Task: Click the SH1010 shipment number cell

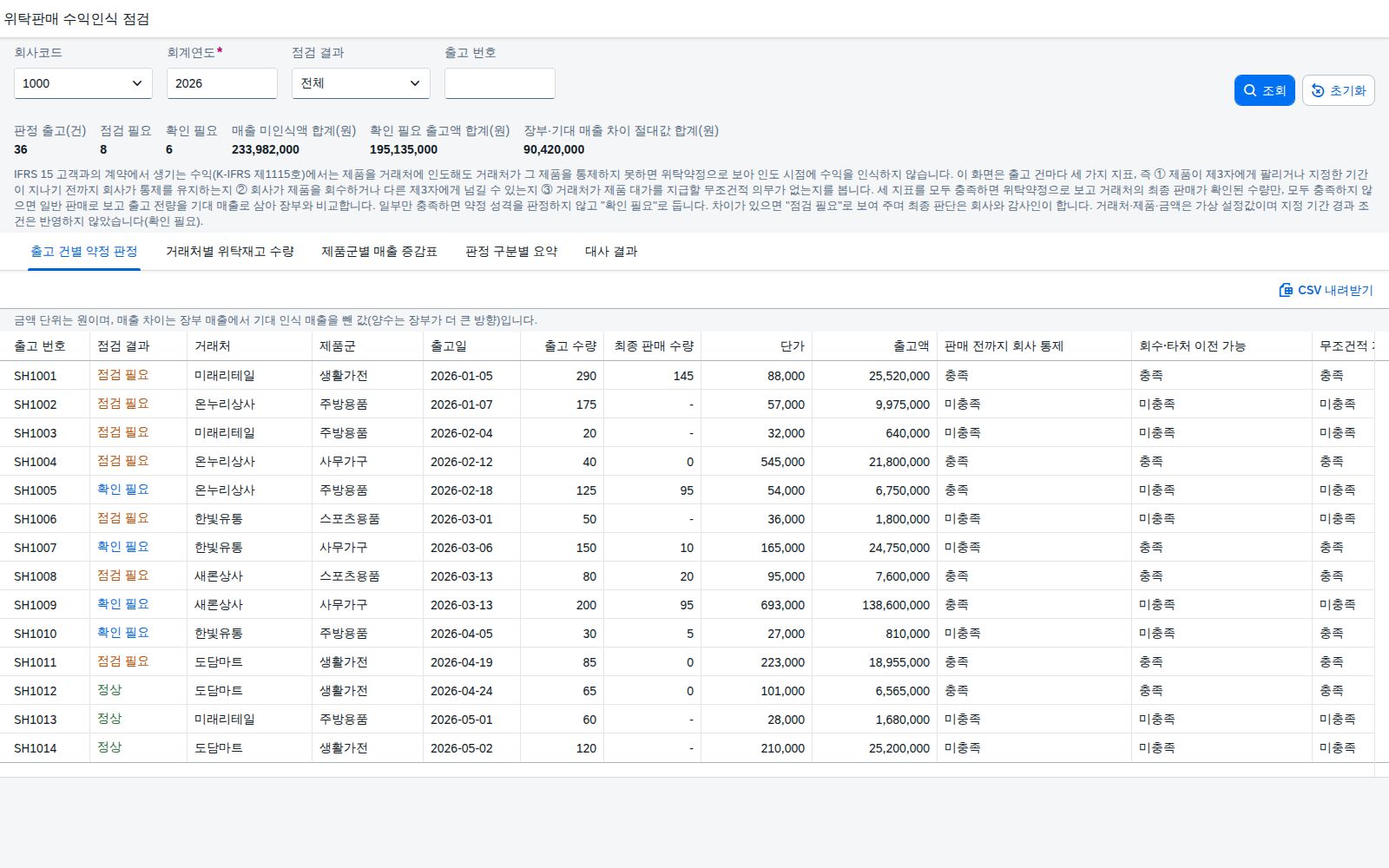Action: coord(36,634)
